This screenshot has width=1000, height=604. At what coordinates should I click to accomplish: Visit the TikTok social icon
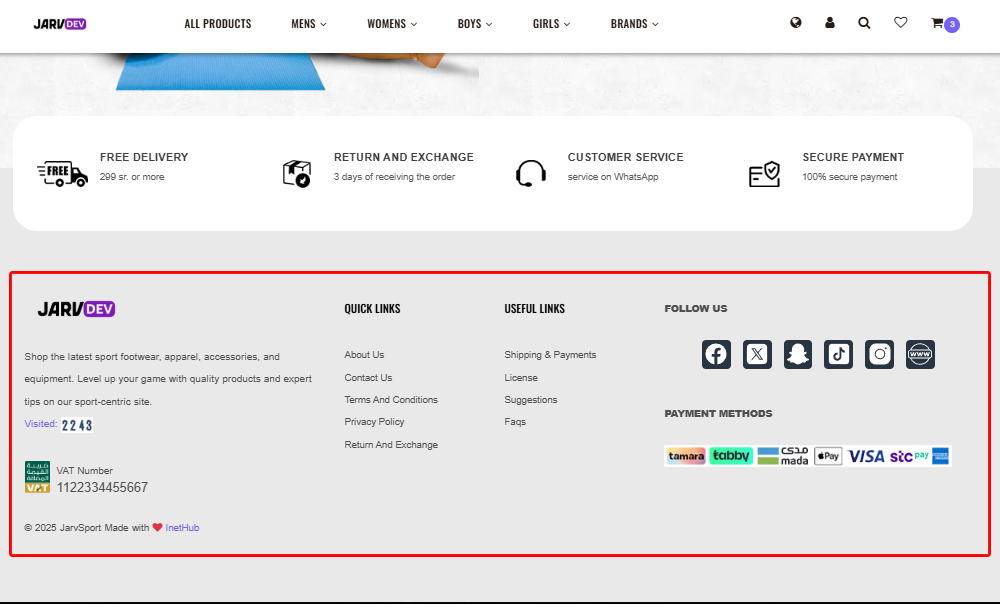click(838, 354)
